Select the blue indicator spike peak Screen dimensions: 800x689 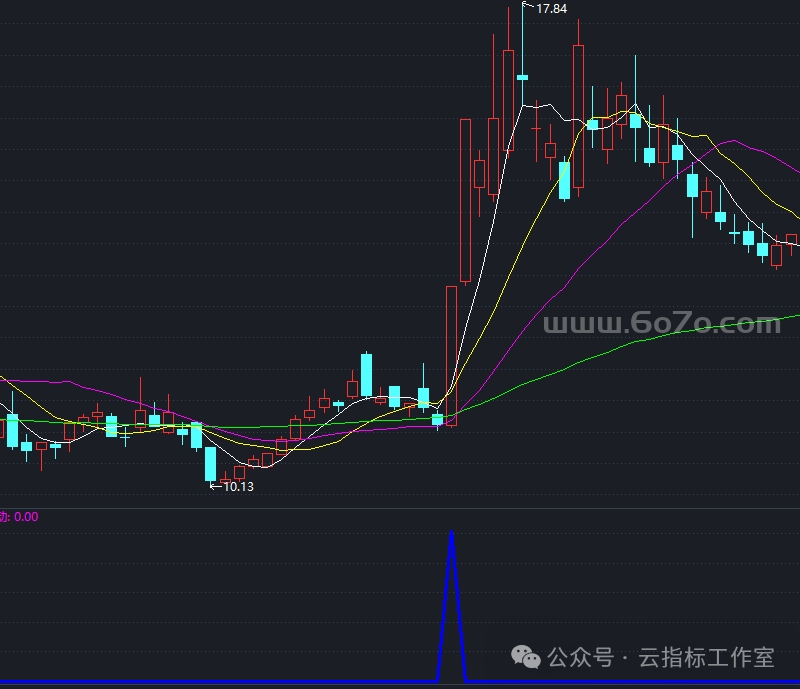452,537
